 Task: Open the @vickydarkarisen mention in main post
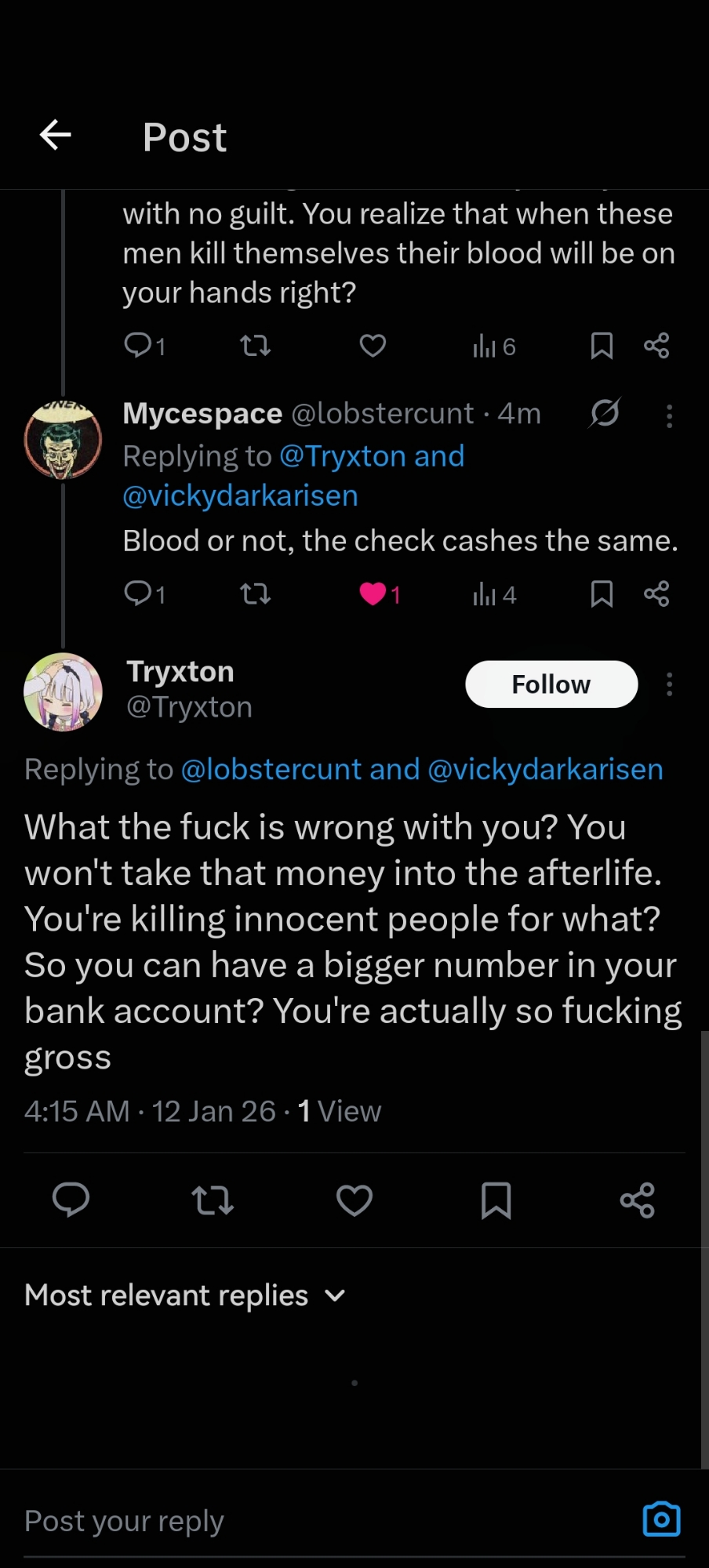pos(545,770)
